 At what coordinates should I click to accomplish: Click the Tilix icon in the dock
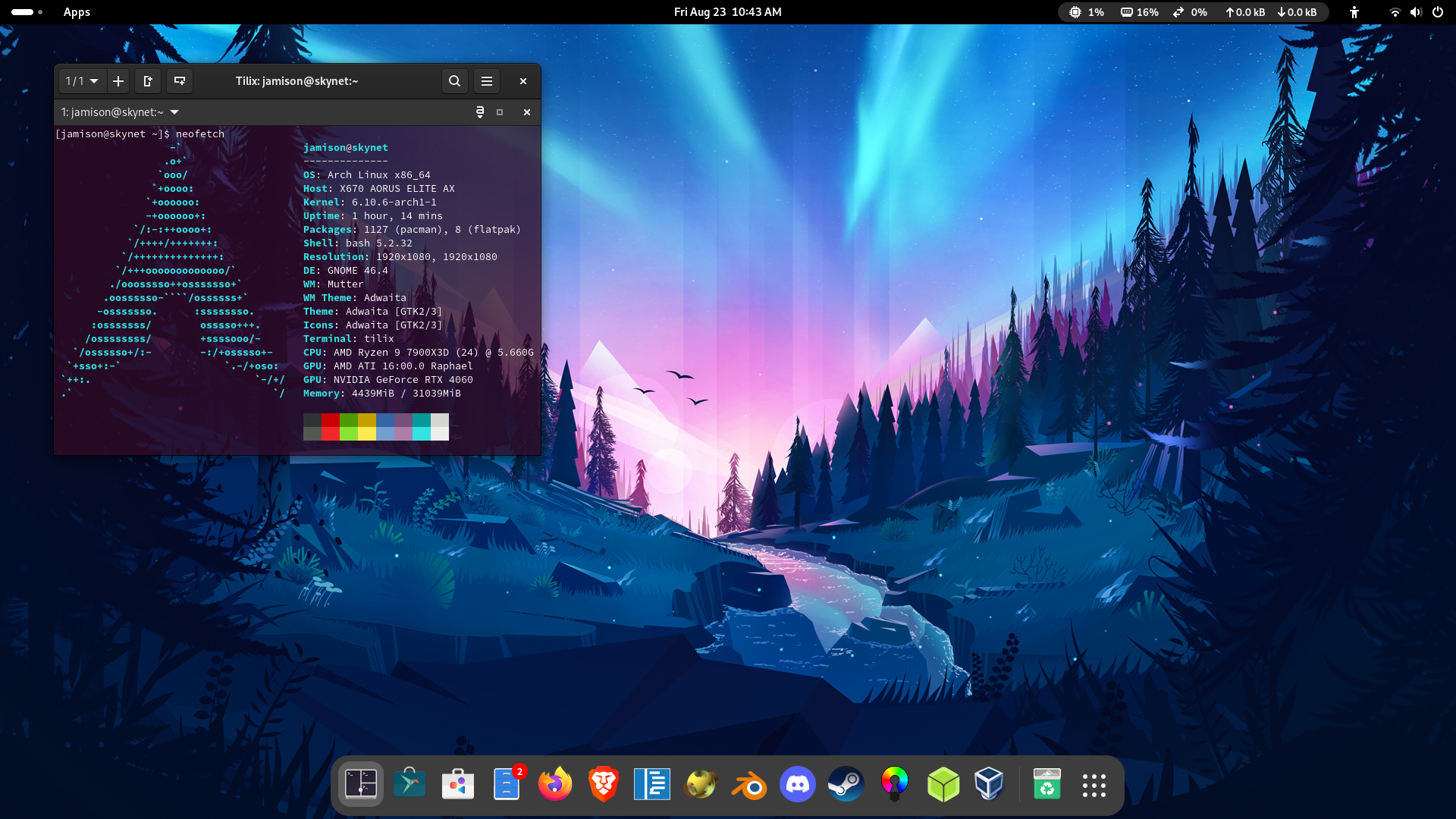coord(361,784)
